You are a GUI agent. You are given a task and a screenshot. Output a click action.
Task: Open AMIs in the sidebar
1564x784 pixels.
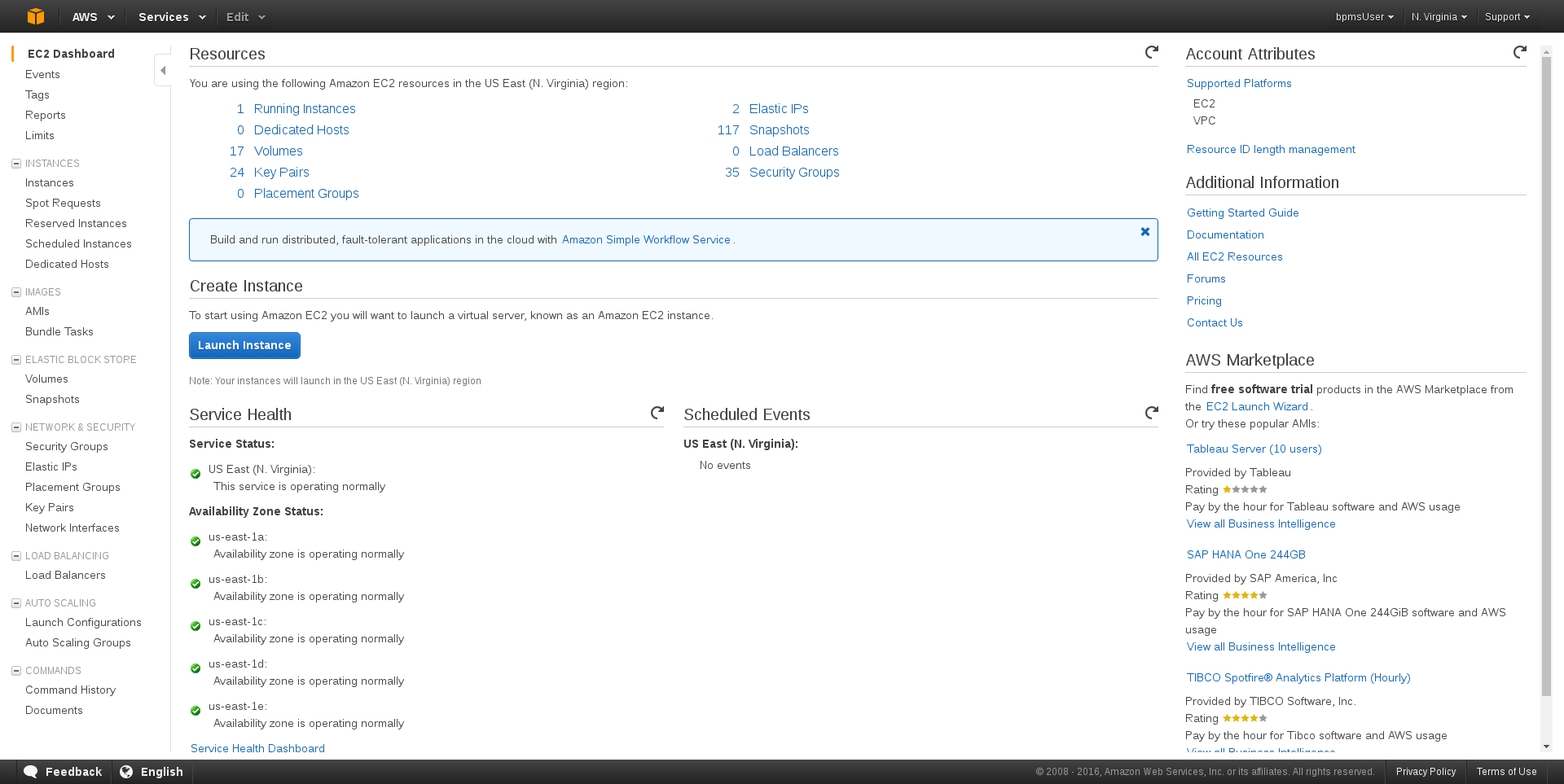[37, 311]
